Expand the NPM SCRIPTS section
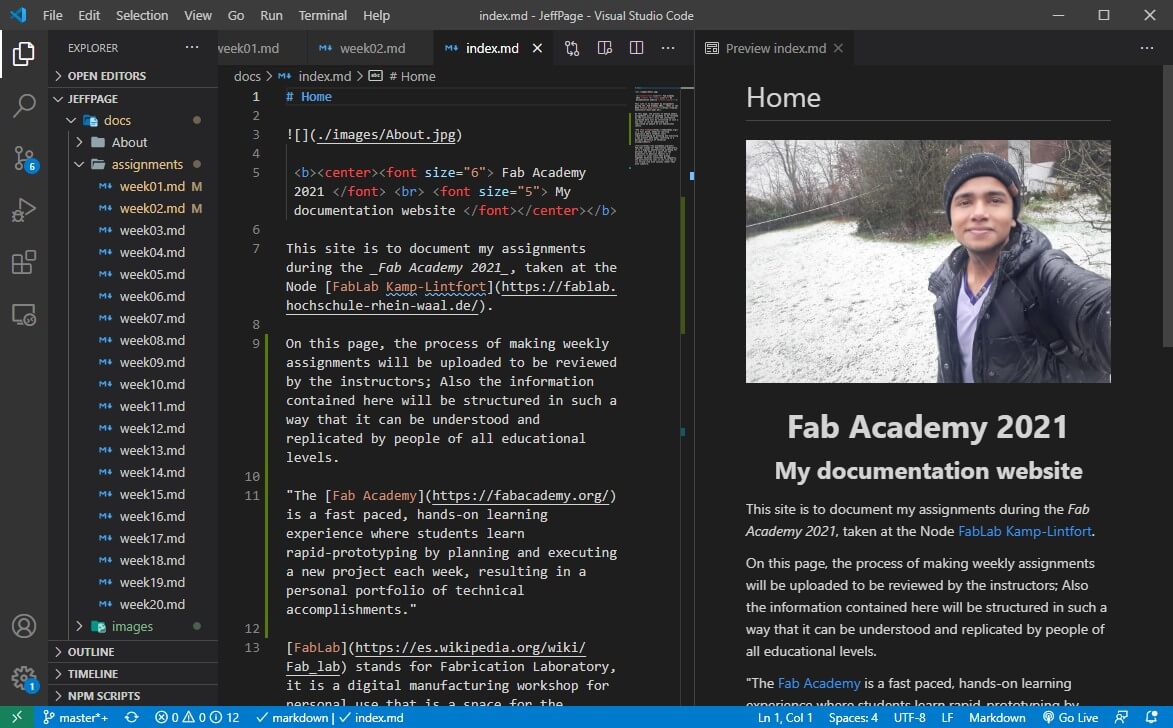 (x=133, y=696)
